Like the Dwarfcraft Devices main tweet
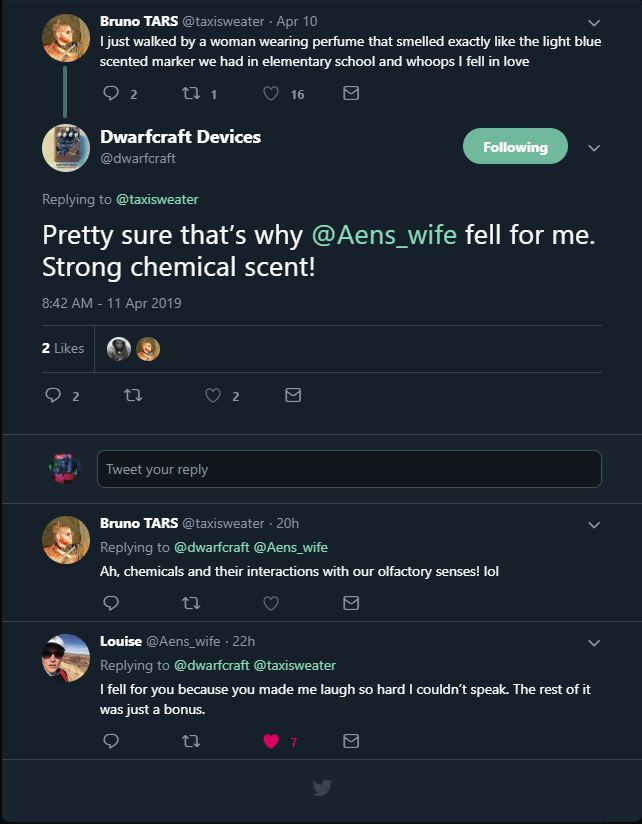This screenshot has width=642, height=824. tap(212, 396)
